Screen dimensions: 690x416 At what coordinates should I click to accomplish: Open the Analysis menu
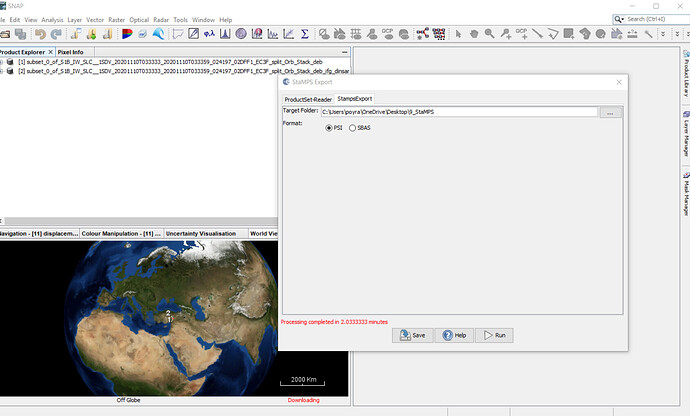52,20
